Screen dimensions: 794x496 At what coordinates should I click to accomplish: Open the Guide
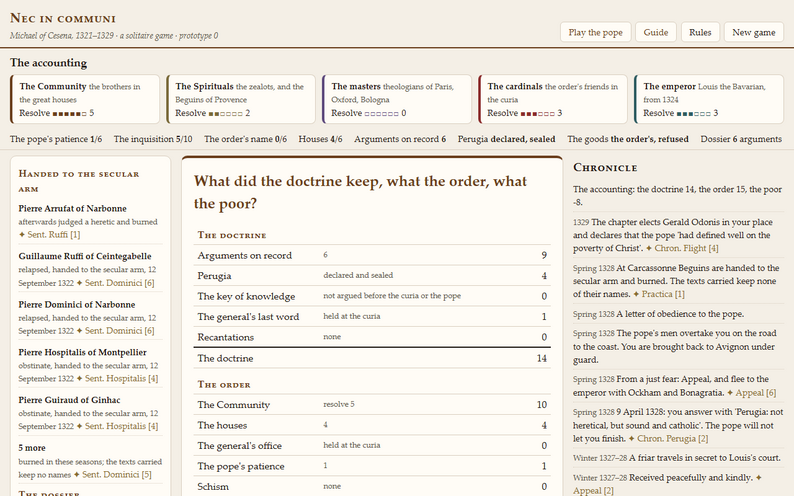656,32
